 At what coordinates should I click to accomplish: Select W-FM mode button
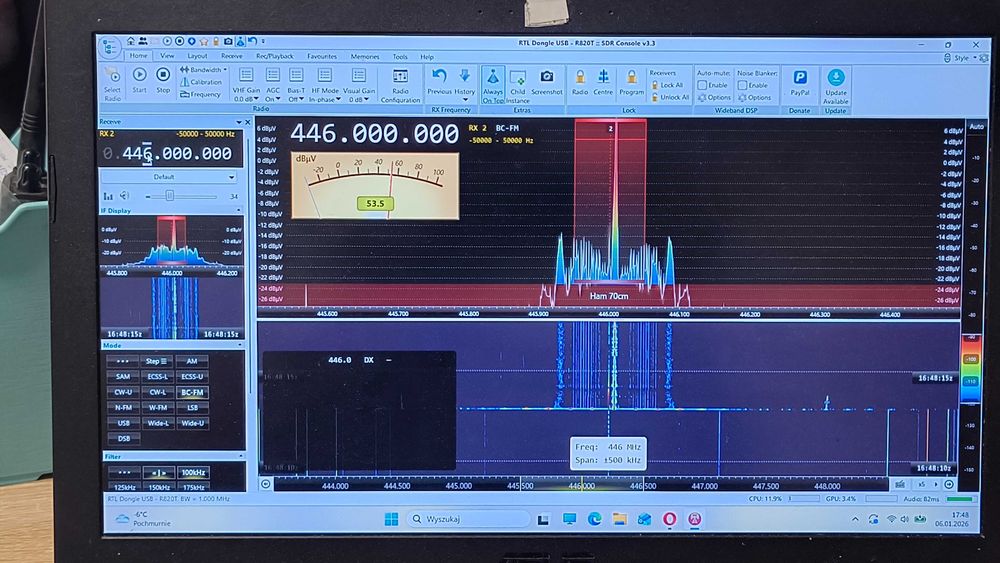point(158,407)
